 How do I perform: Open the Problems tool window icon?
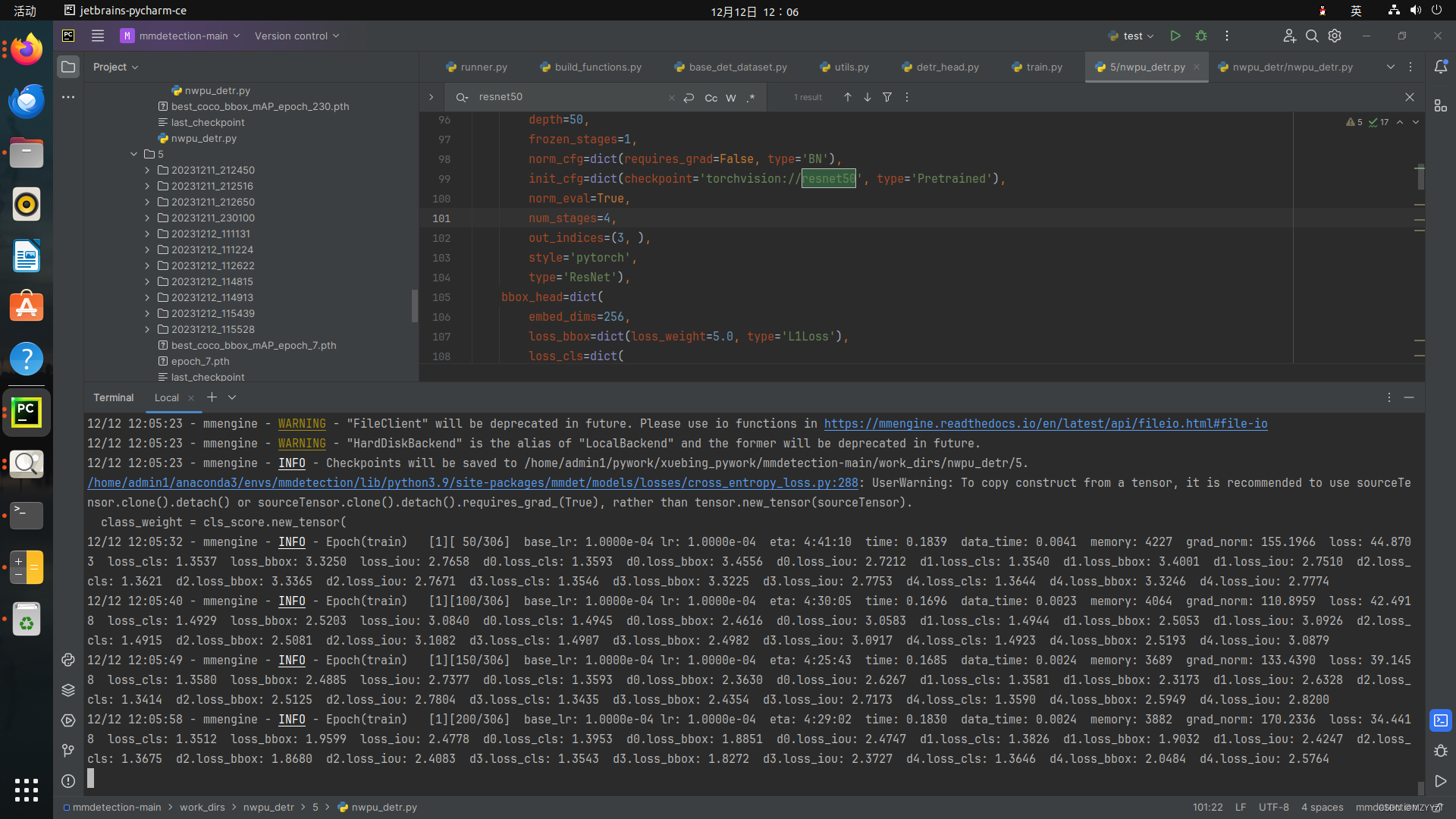(68, 781)
